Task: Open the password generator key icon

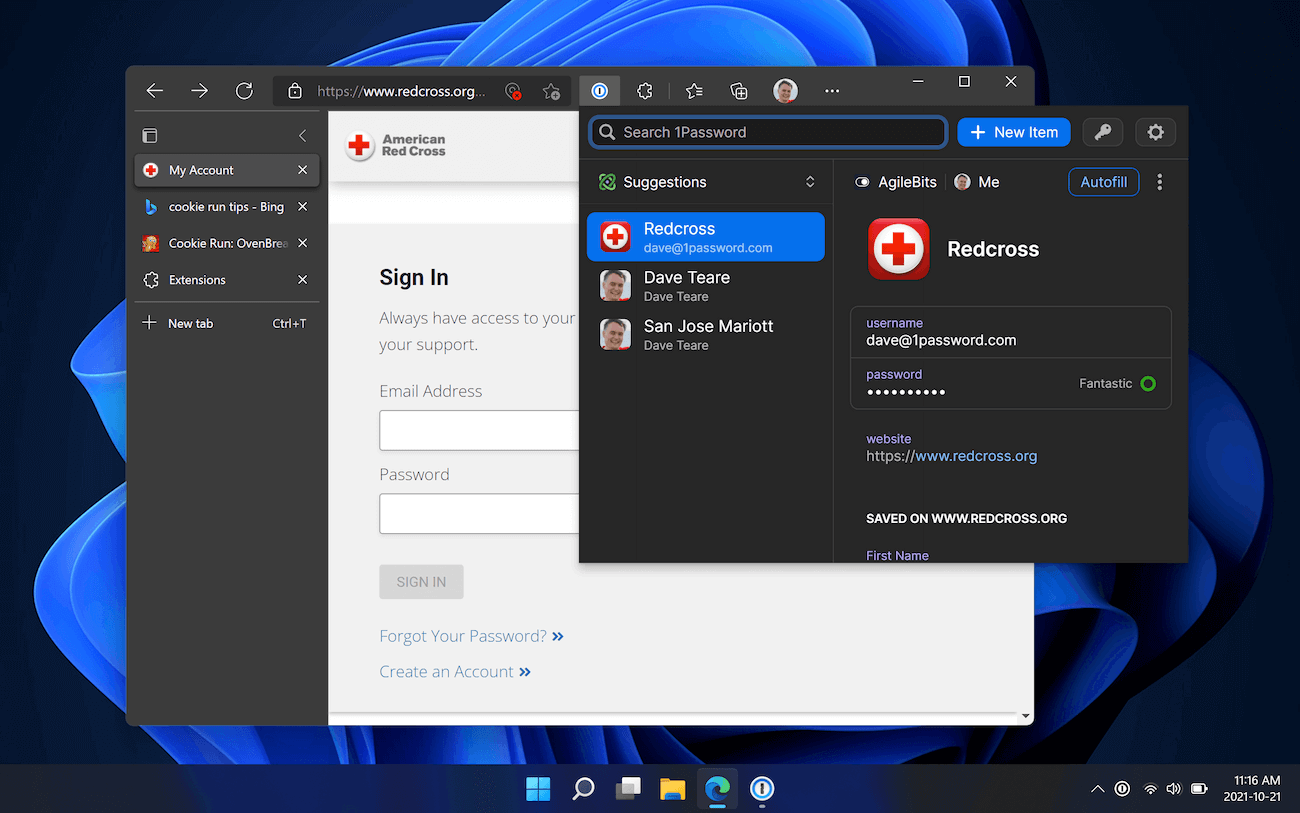Action: click(x=1102, y=132)
